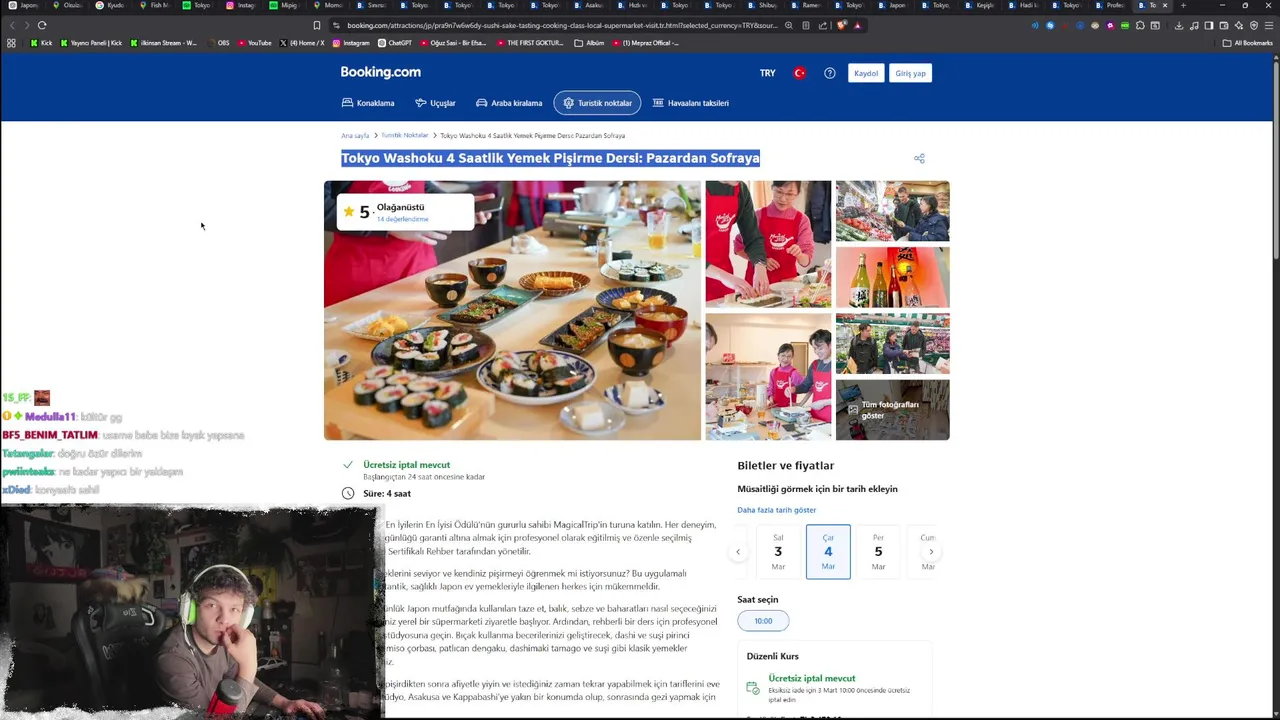The width and height of the screenshot is (1280, 720).
Task: Open the help question mark icon
Action: point(829,73)
